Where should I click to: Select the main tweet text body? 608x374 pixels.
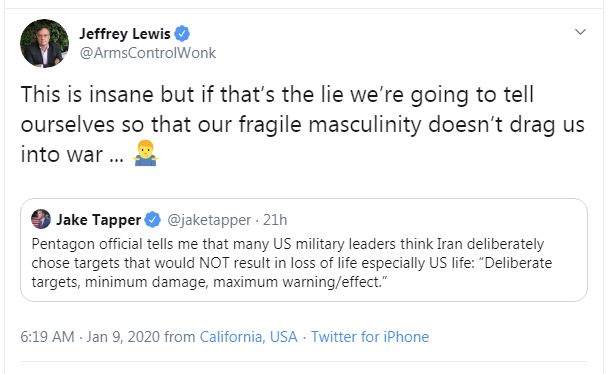click(x=302, y=125)
